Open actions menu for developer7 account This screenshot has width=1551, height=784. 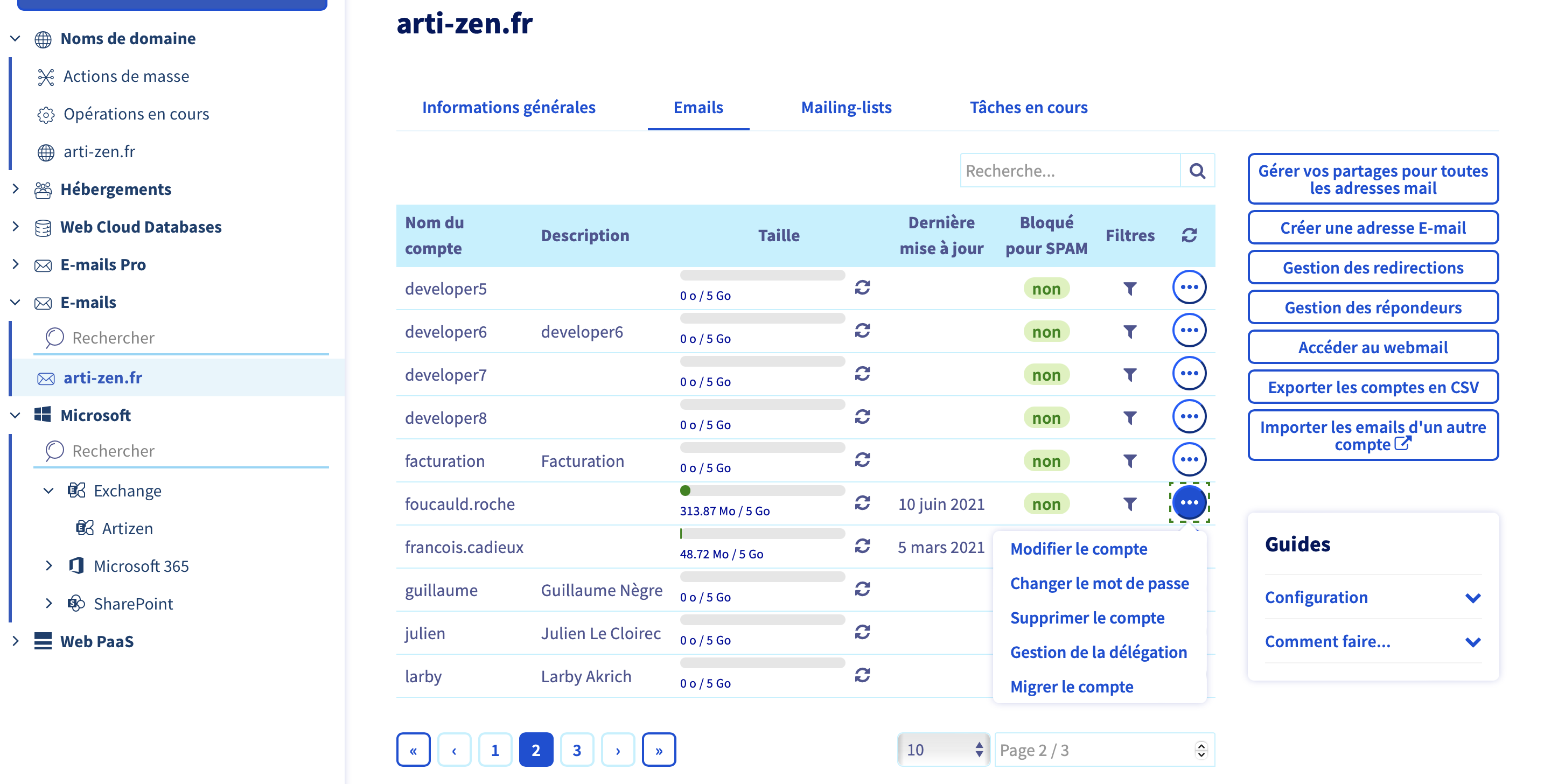point(1189,374)
